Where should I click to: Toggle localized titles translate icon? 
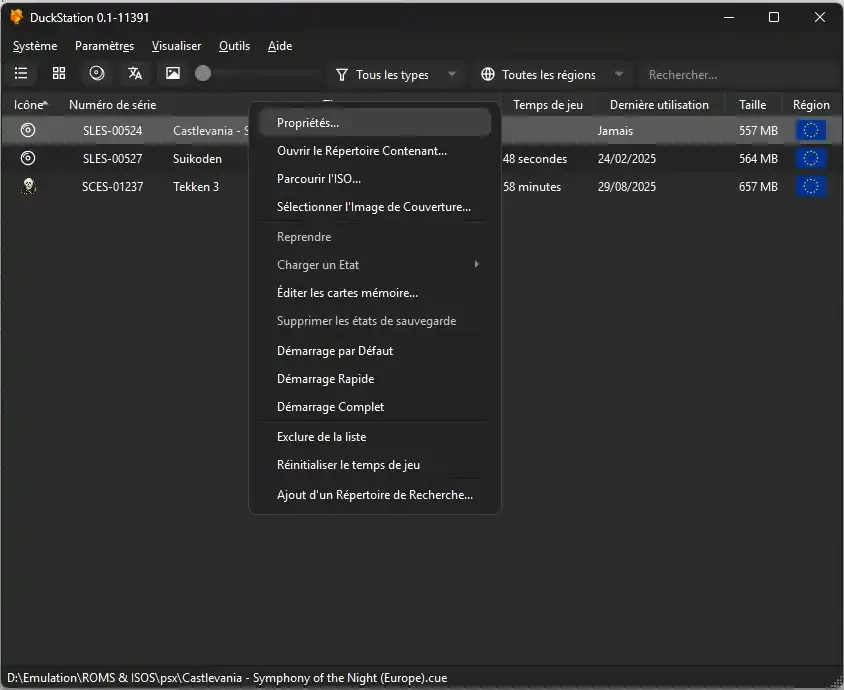click(135, 73)
